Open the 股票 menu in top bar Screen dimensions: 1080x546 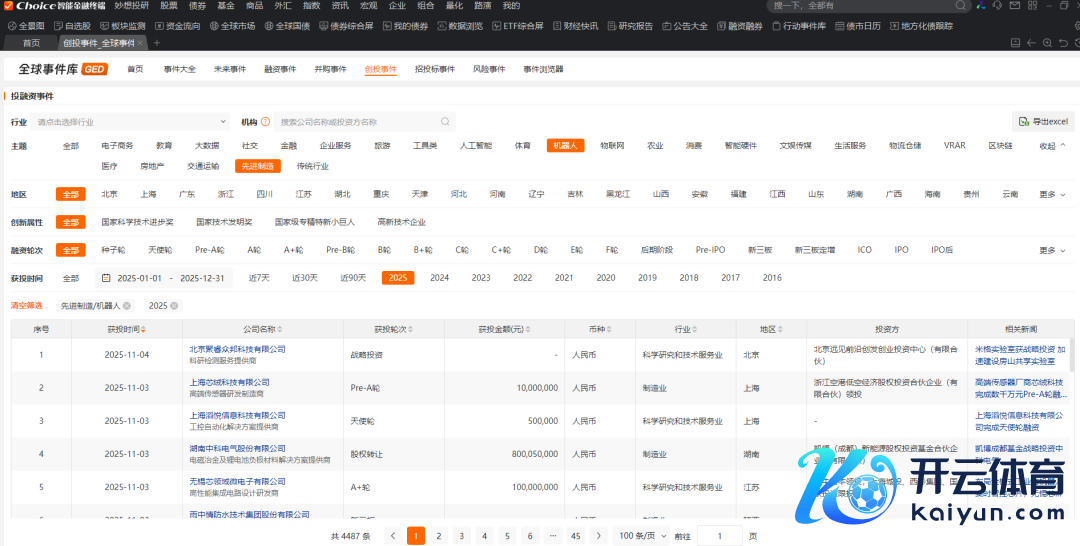click(169, 6)
